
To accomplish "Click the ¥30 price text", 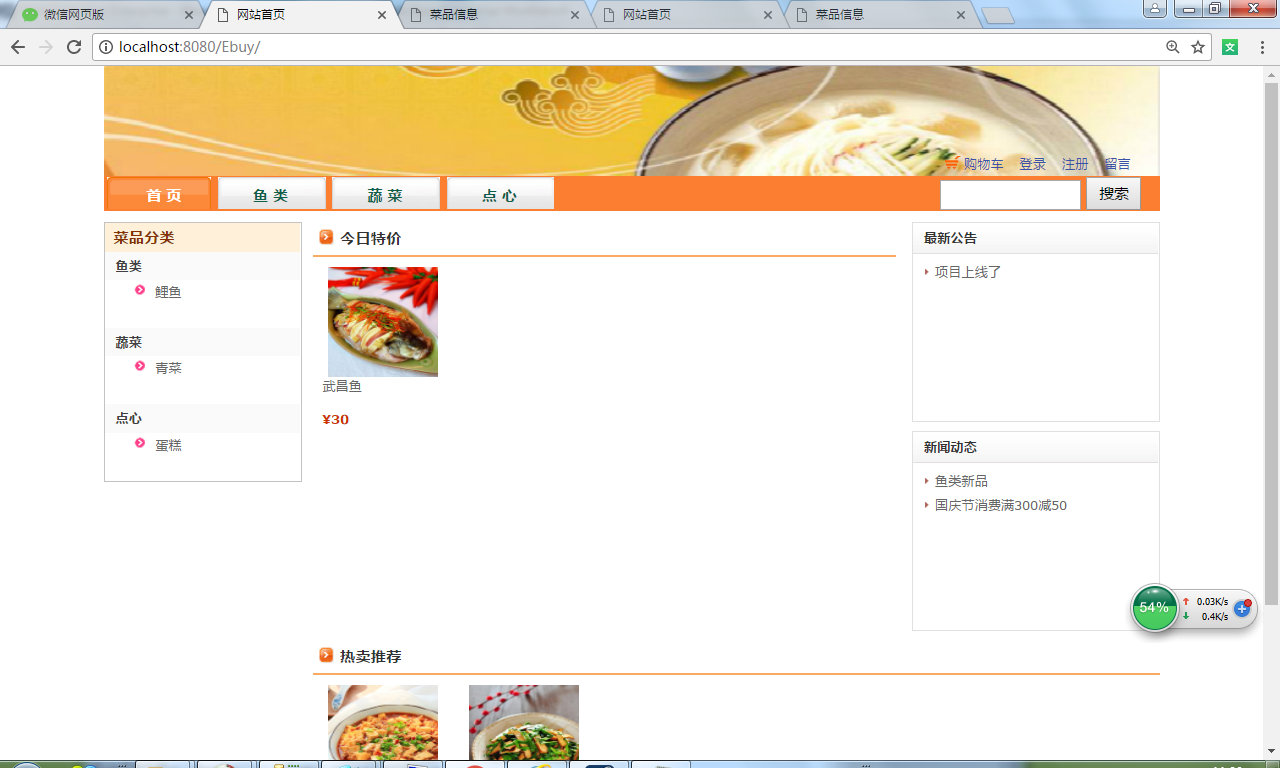I will tap(336, 419).
